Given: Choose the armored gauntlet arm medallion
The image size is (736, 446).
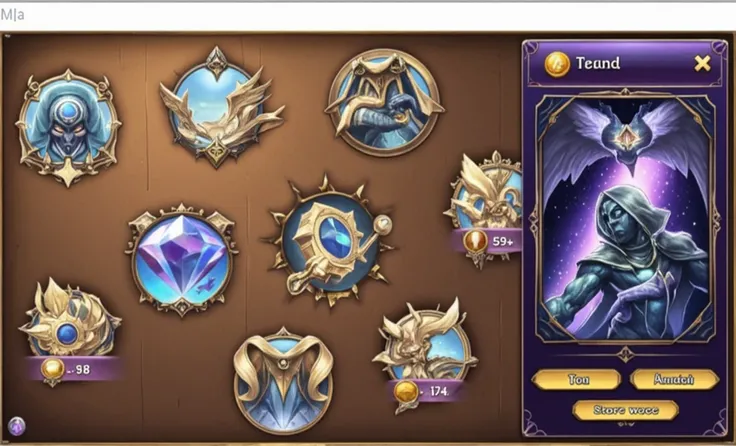Looking at the screenshot, I should click(384, 102).
